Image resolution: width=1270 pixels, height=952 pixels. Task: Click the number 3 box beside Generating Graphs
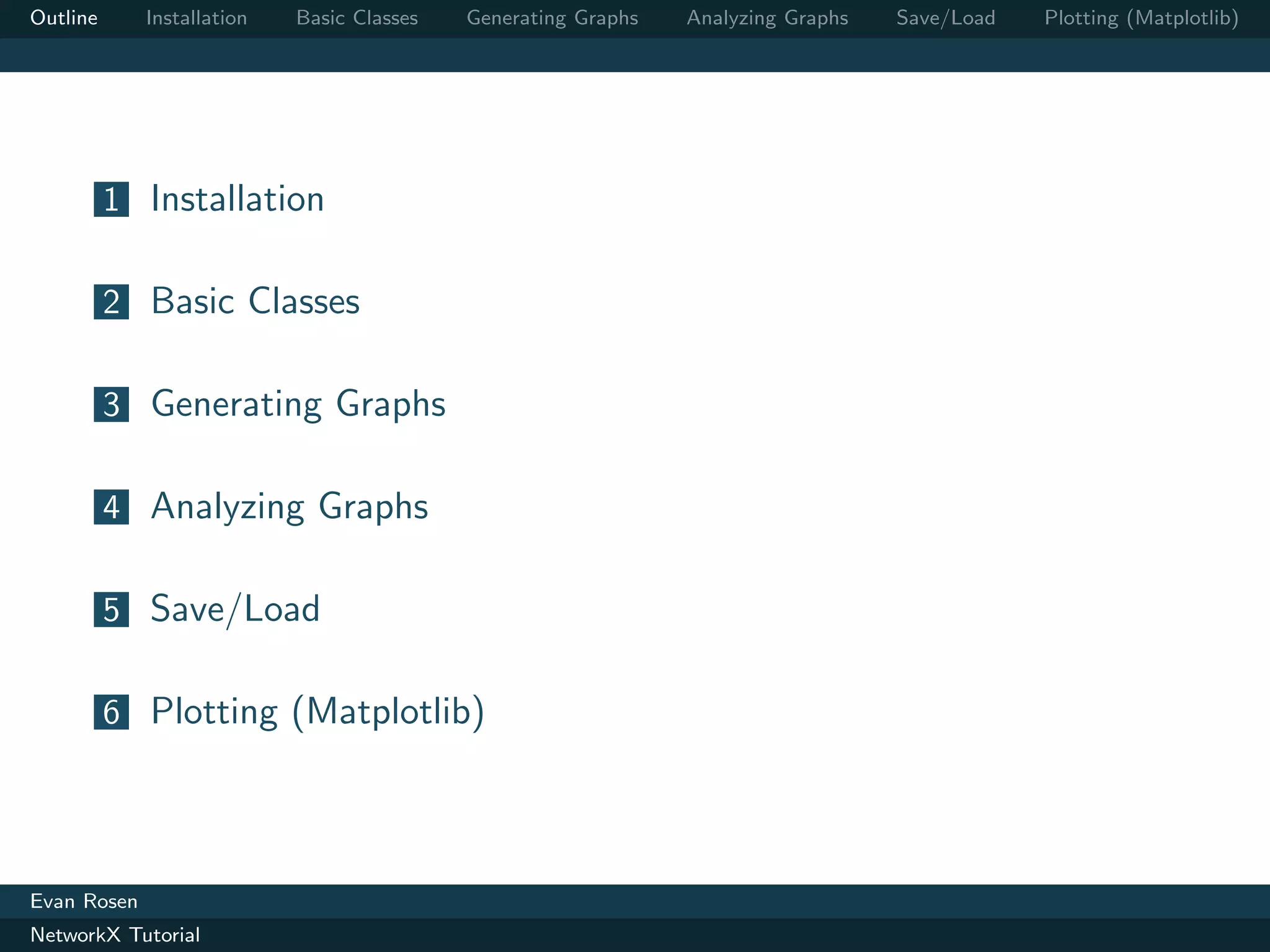coord(112,405)
